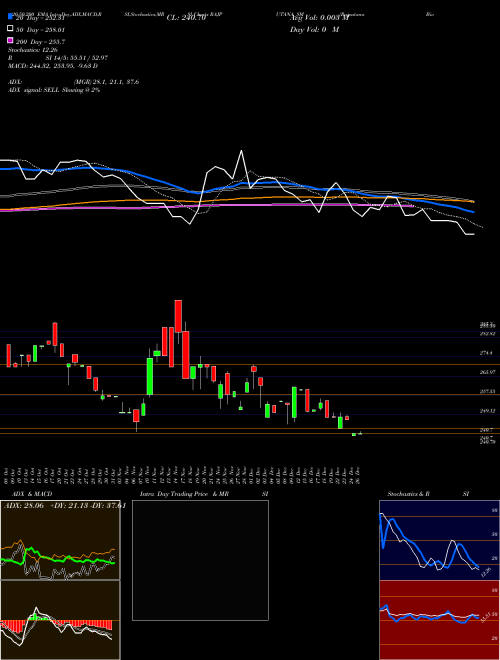
Task: Click the 'Intra Day Trading Price' panel title
Action: point(174,494)
